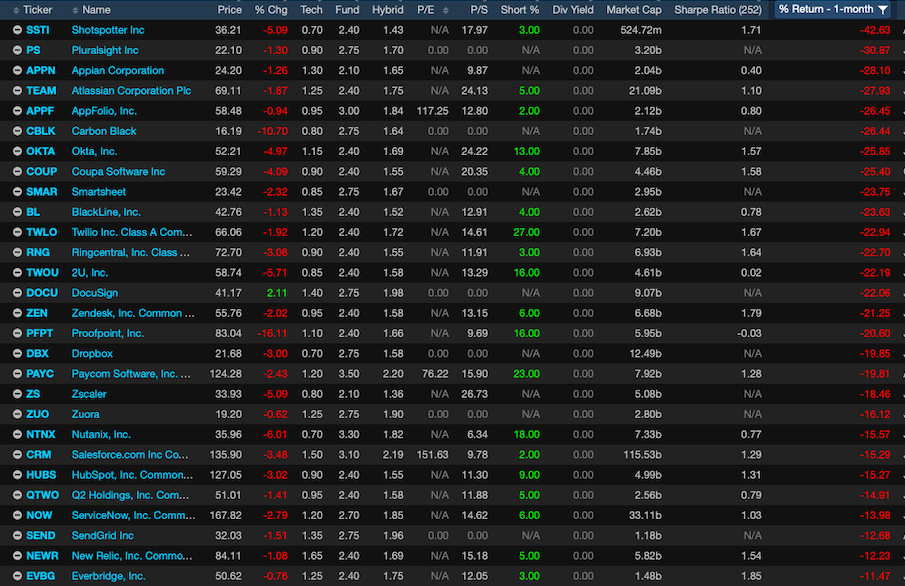
Task: Open the Atlassian Corporation Plc link
Action: coord(131,91)
